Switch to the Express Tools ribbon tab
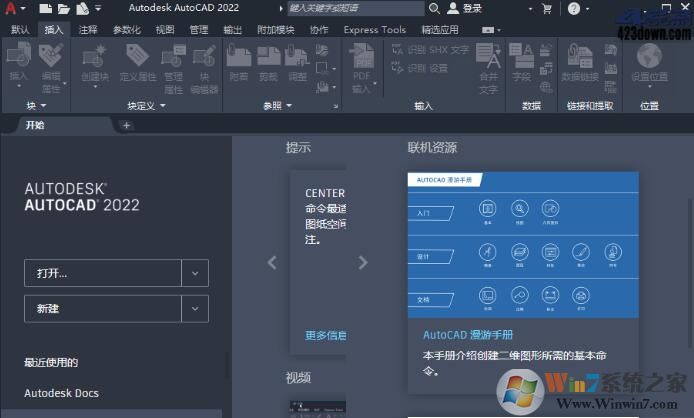 374,30
